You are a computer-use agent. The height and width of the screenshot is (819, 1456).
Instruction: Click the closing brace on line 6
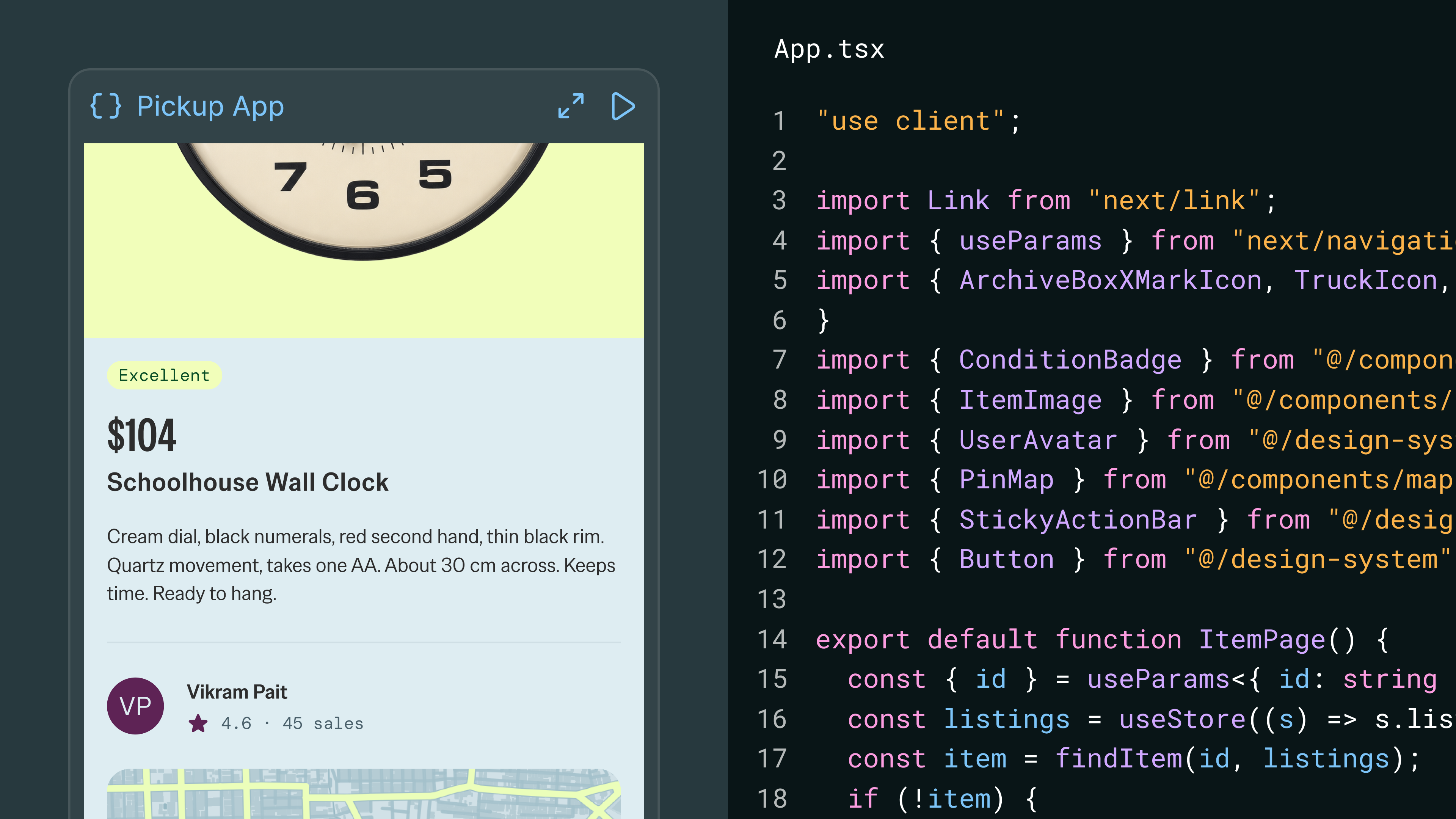824,320
